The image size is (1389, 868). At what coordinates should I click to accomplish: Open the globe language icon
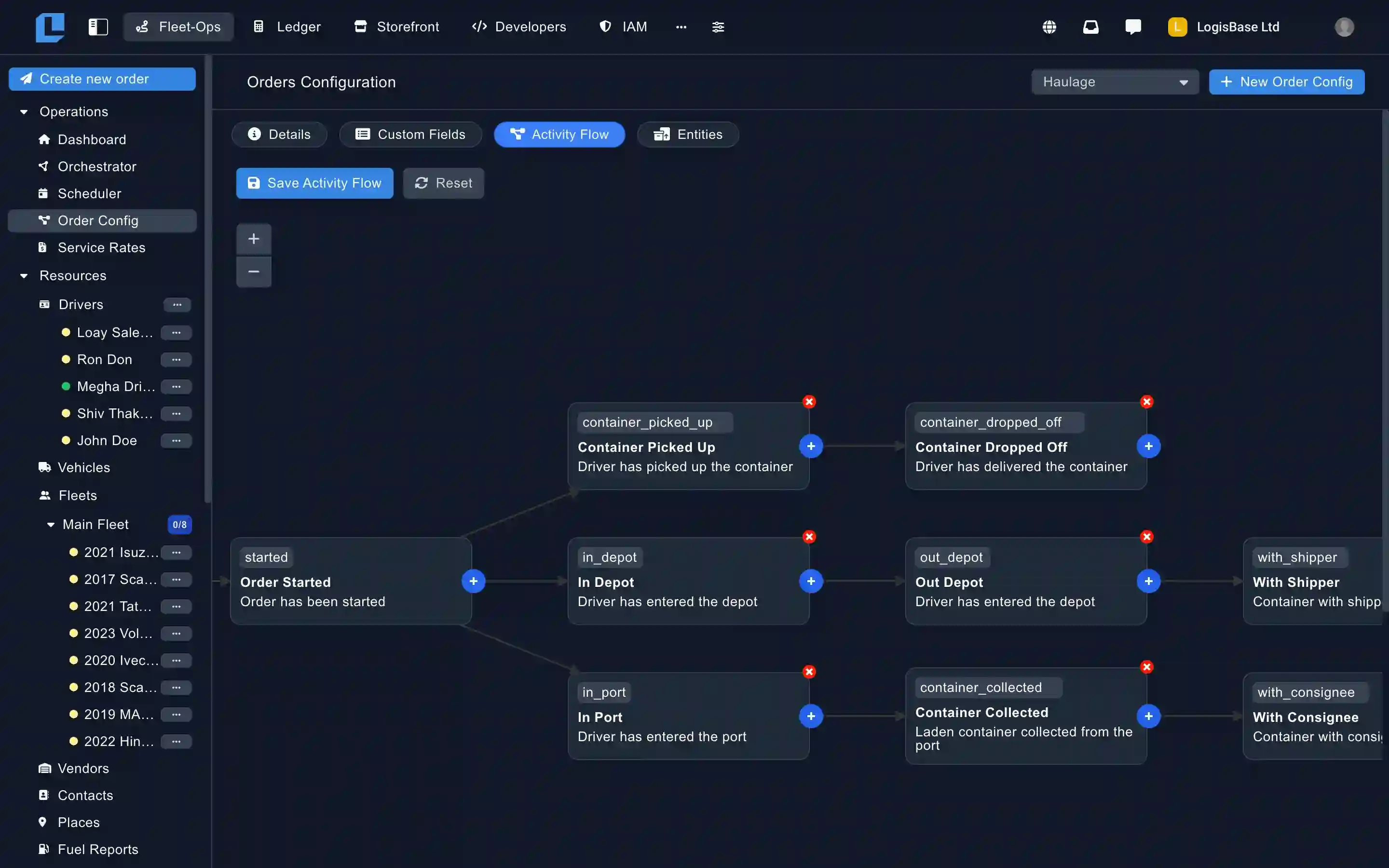[x=1049, y=27]
